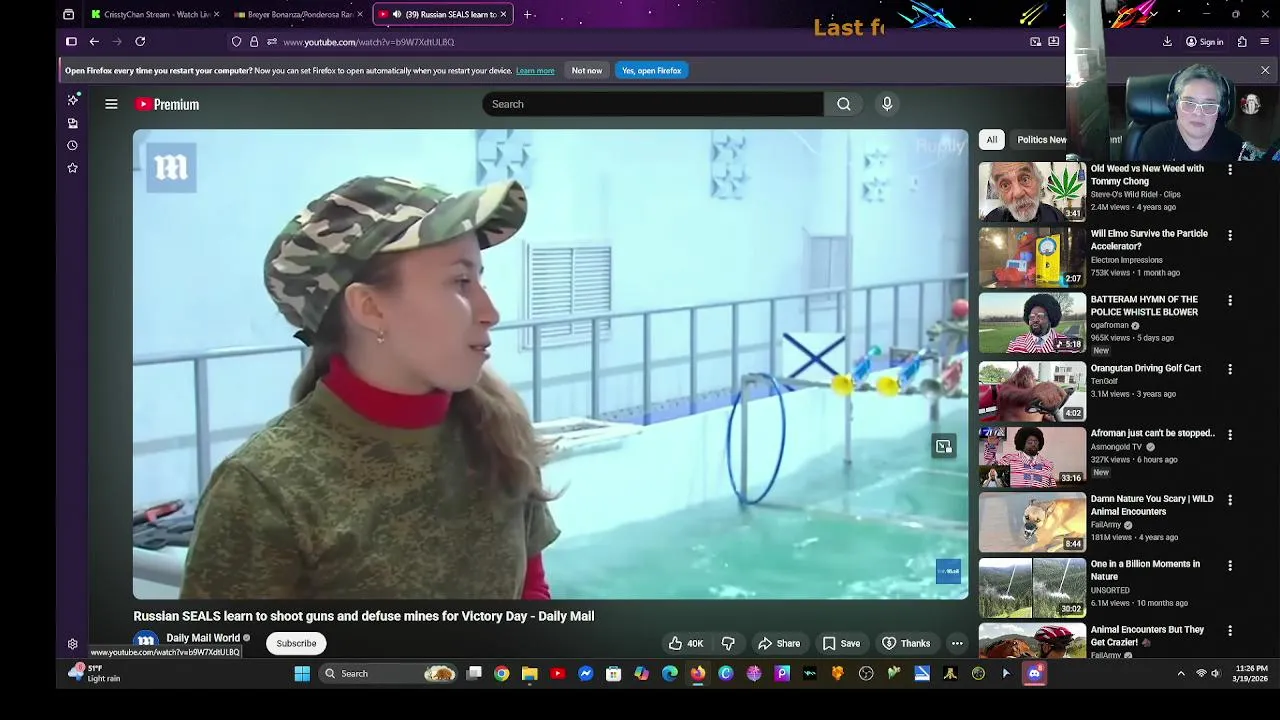Go to the YouTube Premium home logo
This screenshot has height=720, width=1280.
click(167, 104)
